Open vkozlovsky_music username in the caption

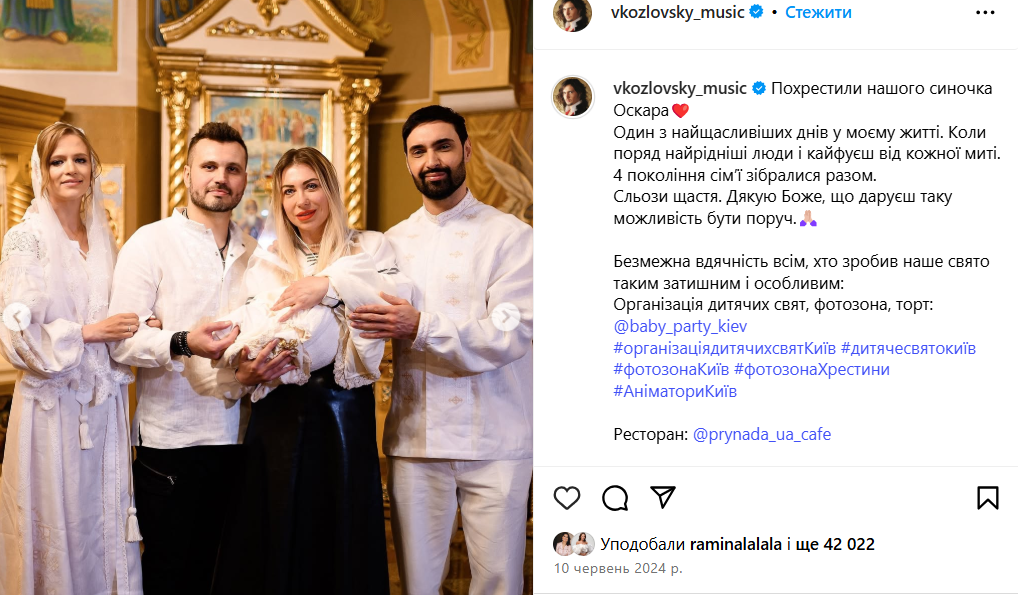click(680, 88)
